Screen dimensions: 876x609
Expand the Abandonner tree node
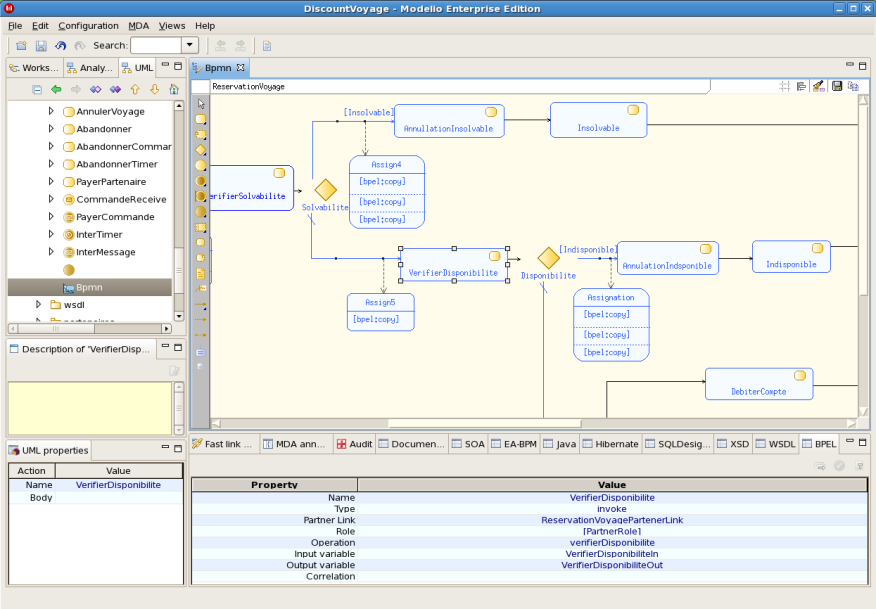(51, 129)
